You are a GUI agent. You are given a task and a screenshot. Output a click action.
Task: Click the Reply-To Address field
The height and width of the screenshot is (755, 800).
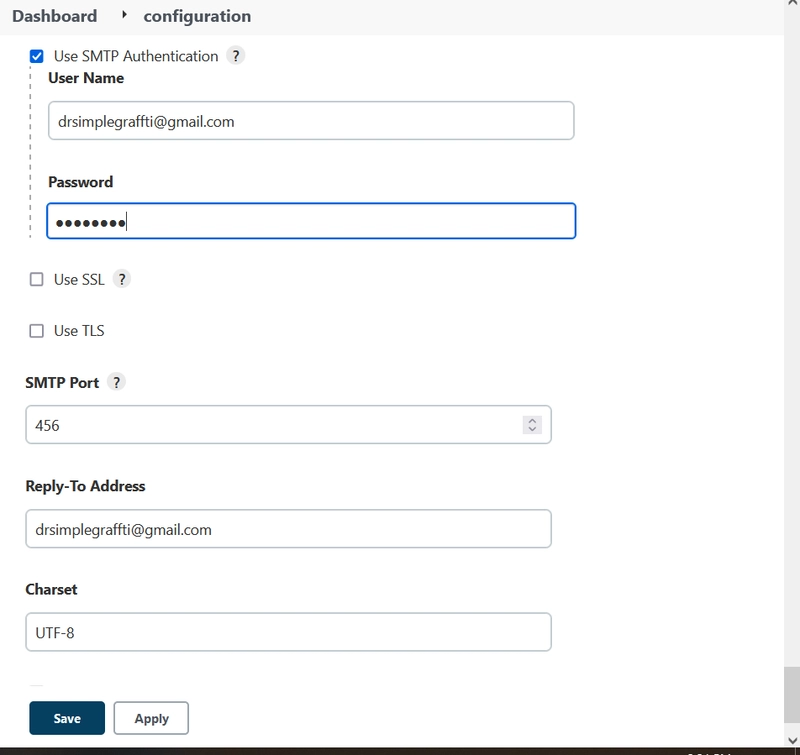pos(288,529)
